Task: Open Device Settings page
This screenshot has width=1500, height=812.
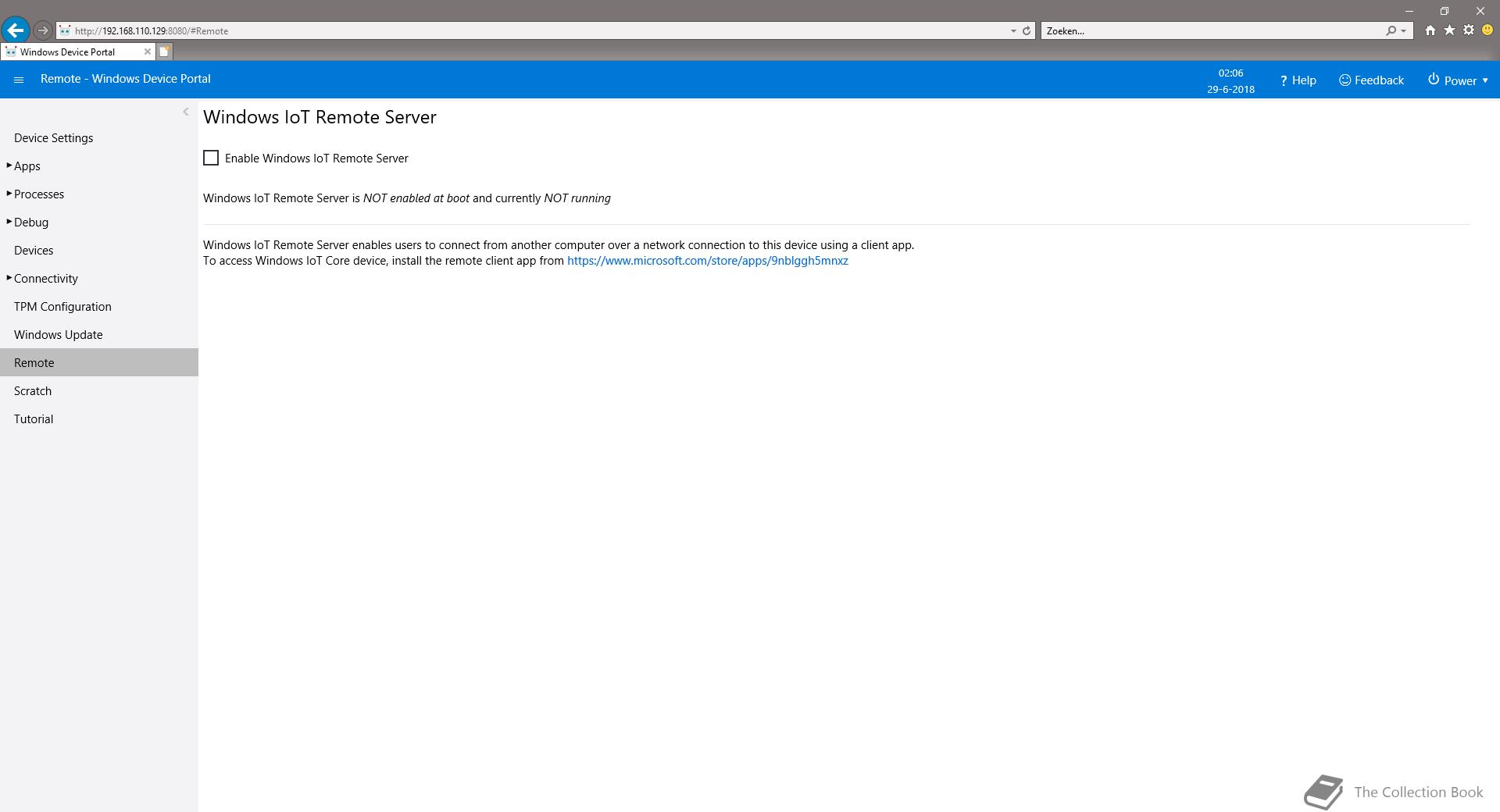Action: pyautogui.click(x=54, y=137)
